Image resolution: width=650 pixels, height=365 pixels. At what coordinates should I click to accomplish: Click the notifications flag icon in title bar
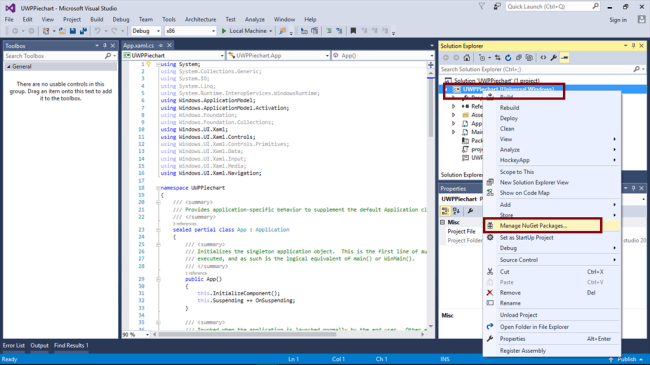[x=482, y=7]
